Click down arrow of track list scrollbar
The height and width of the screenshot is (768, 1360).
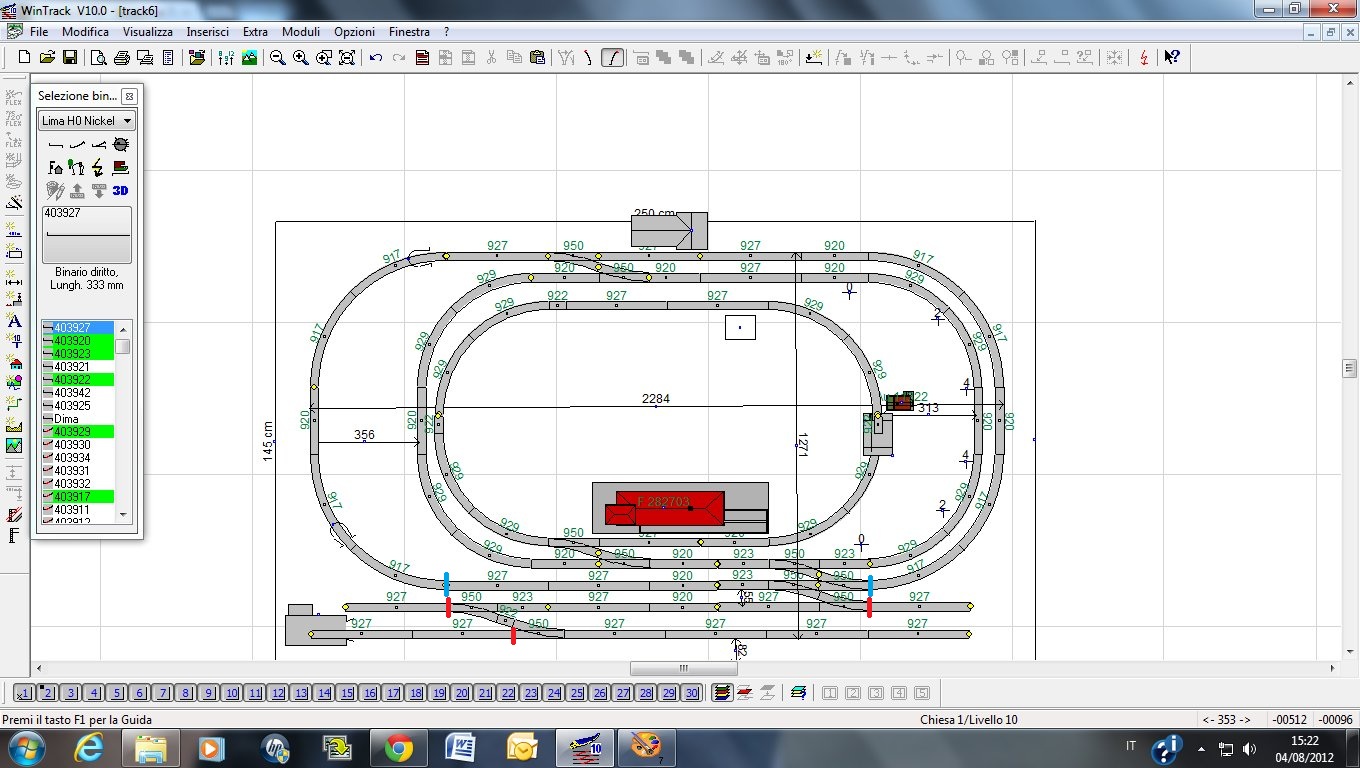[x=123, y=515]
